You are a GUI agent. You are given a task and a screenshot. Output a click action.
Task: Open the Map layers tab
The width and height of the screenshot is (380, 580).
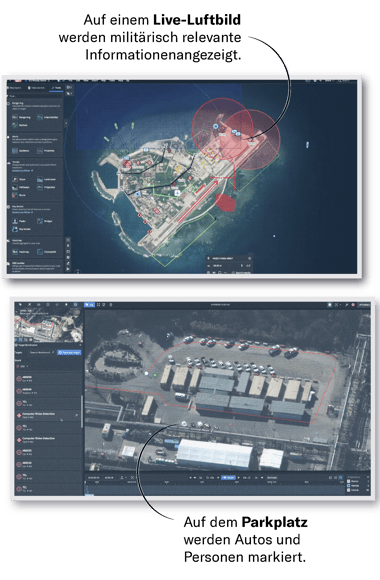[x=15, y=88]
